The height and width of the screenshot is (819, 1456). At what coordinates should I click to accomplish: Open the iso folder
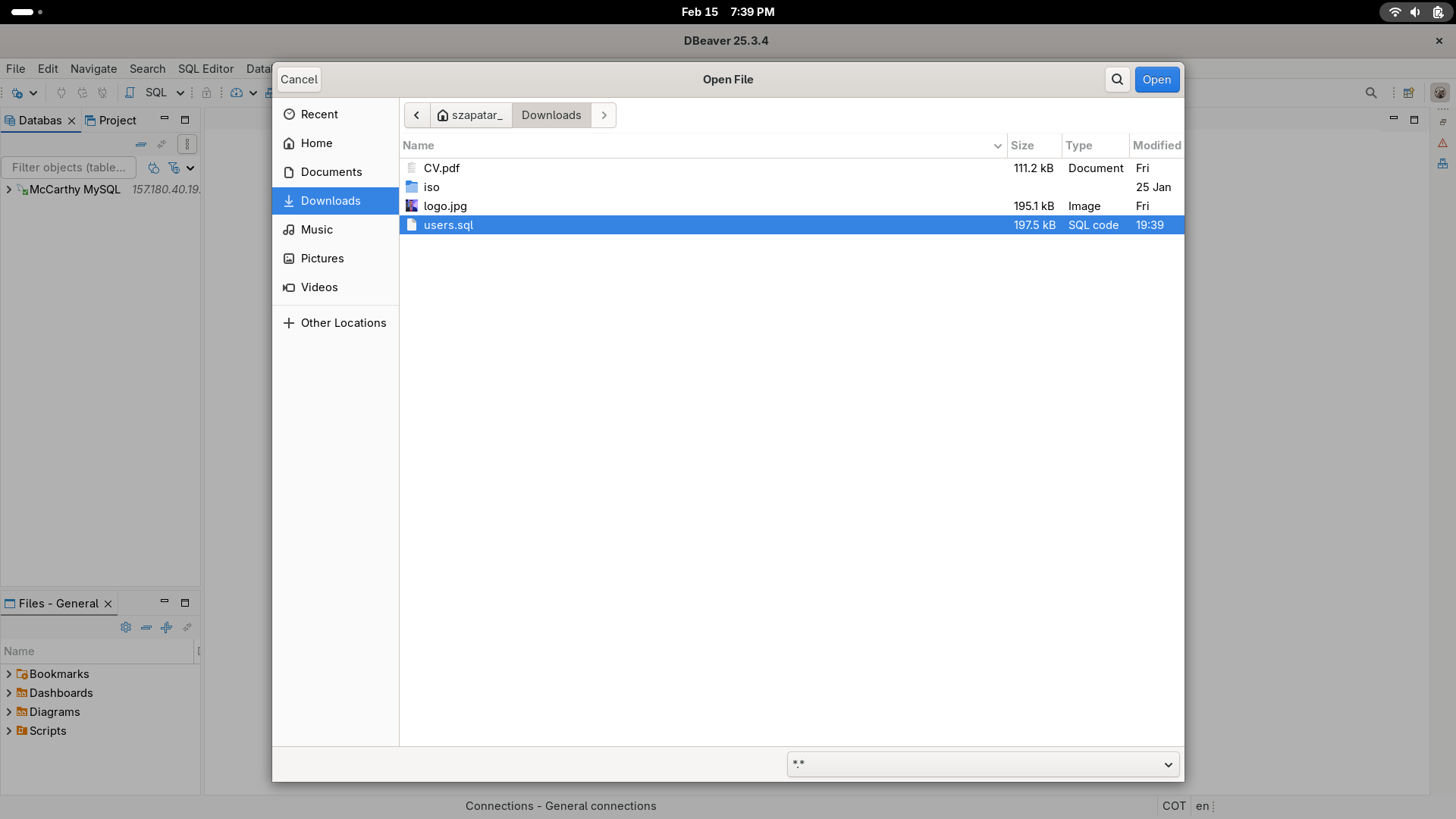tap(431, 187)
